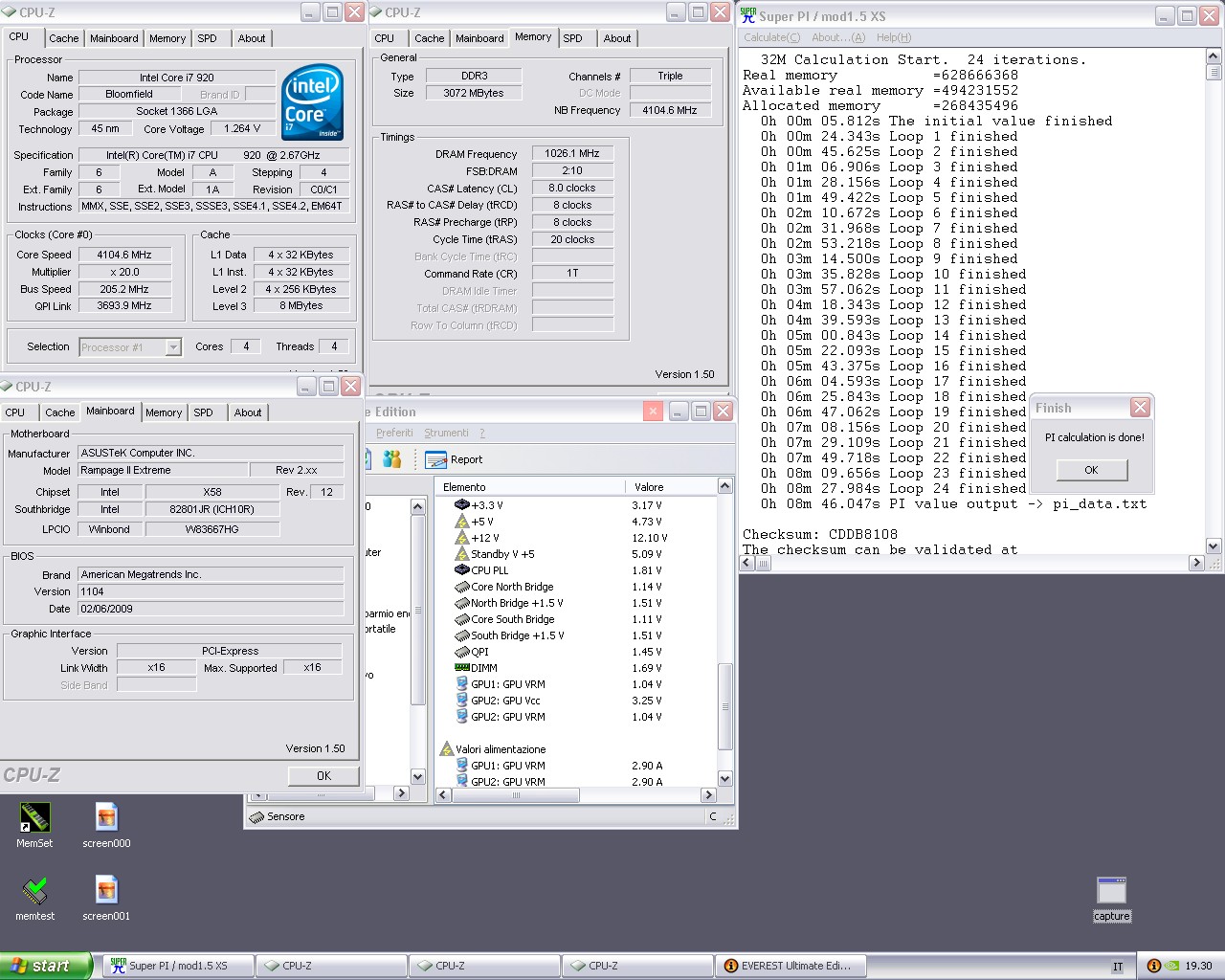Open About tab in the CPU-Z motherboard window
The image size is (1225, 980).
[248, 412]
